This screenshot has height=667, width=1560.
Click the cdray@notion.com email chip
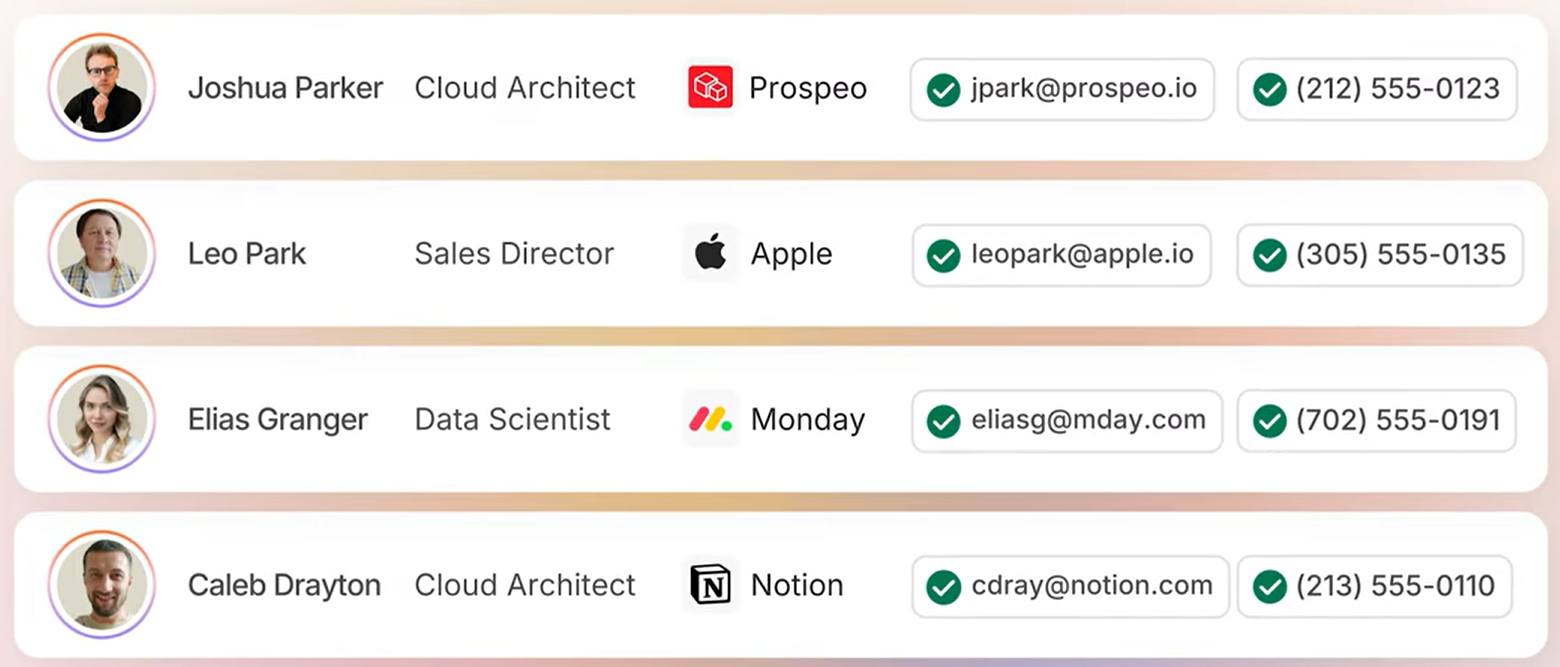pyautogui.click(x=1070, y=587)
